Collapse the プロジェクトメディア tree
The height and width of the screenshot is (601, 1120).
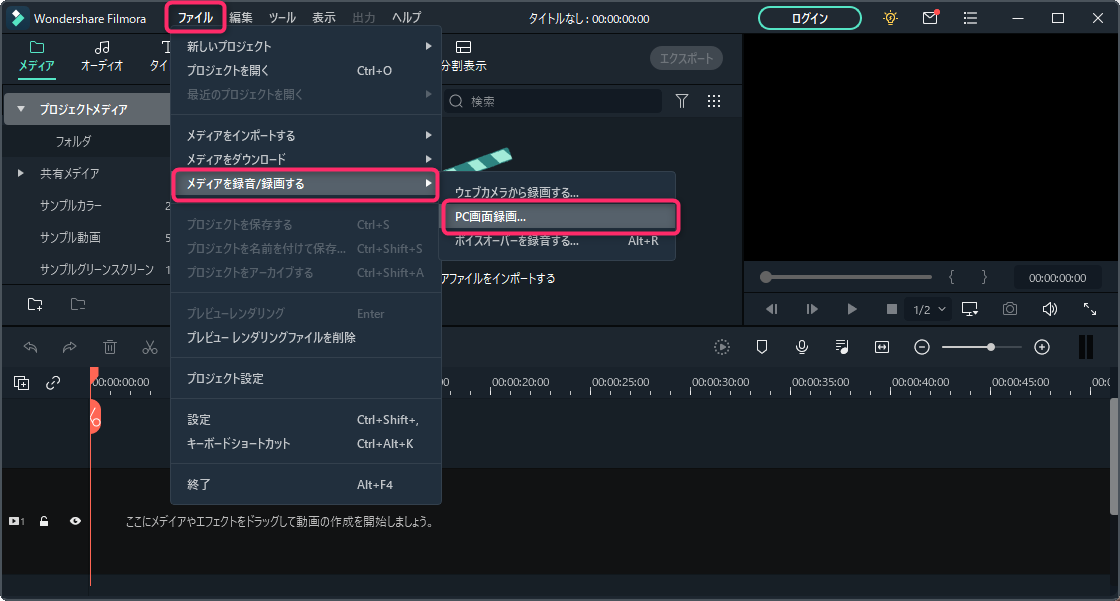21,109
